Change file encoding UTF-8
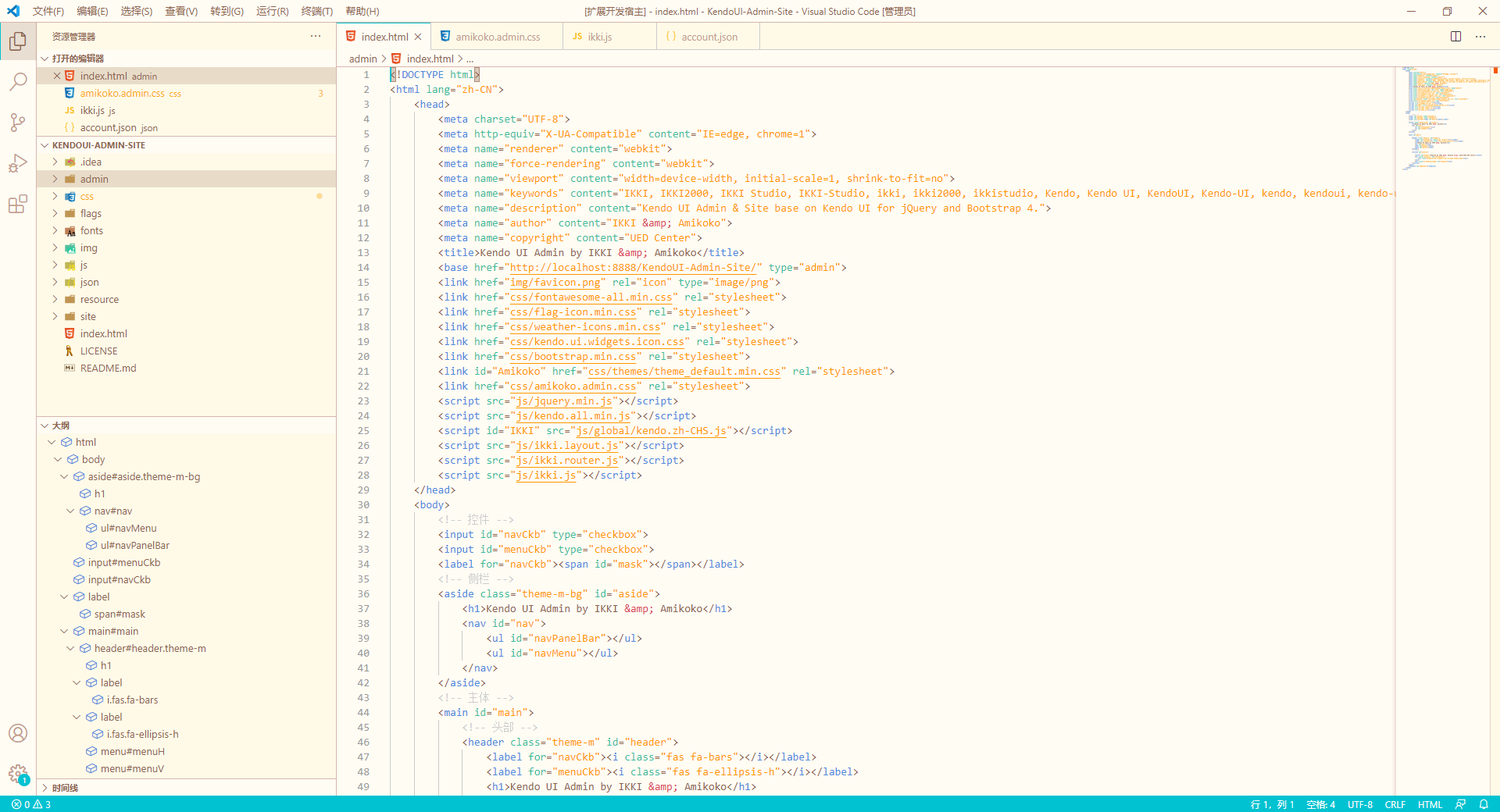The image size is (1500, 812). (1360, 804)
